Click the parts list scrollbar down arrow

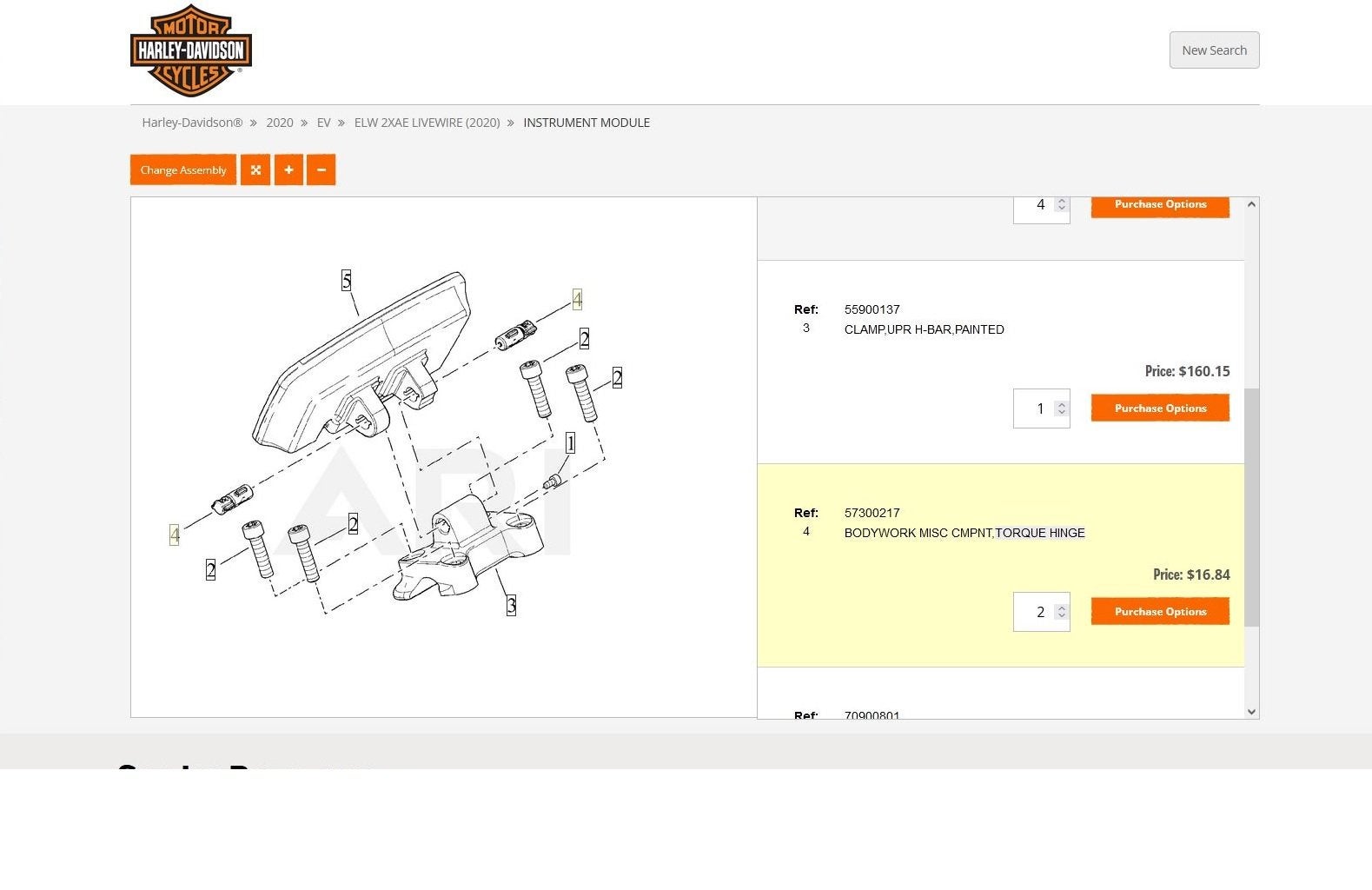pyautogui.click(x=1251, y=712)
